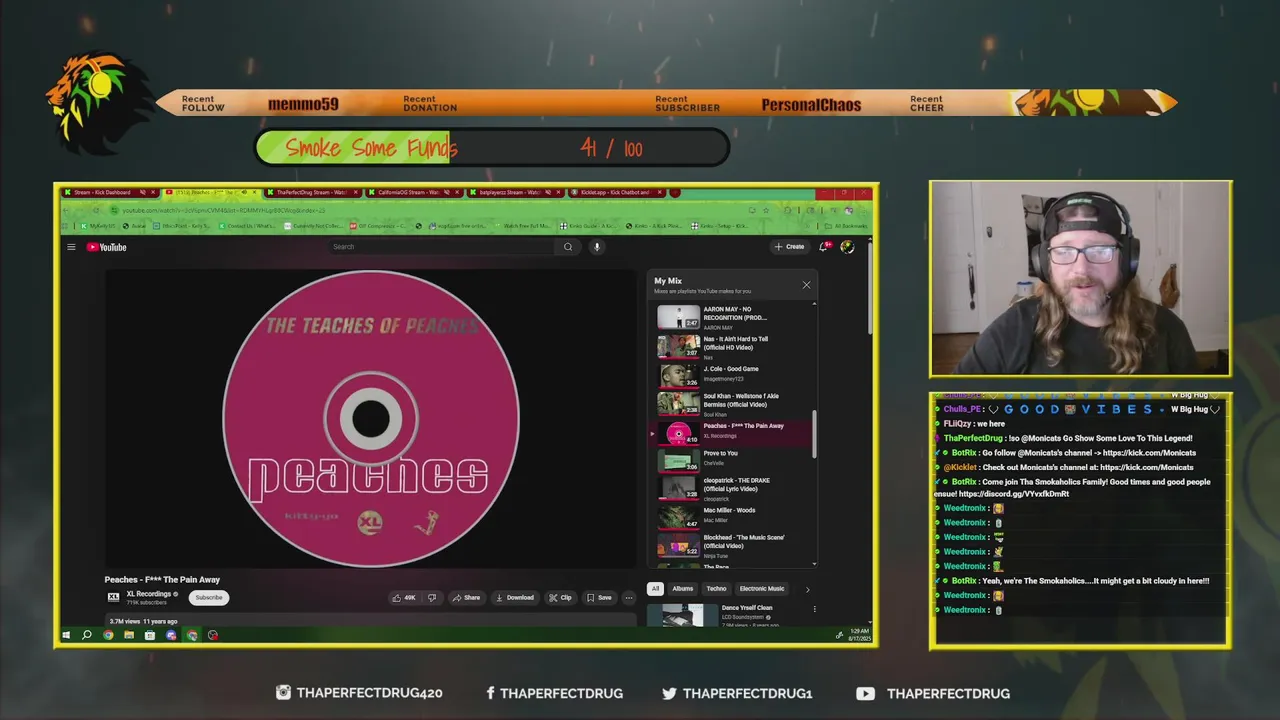Click the youtube.com address bar

click(430, 210)
